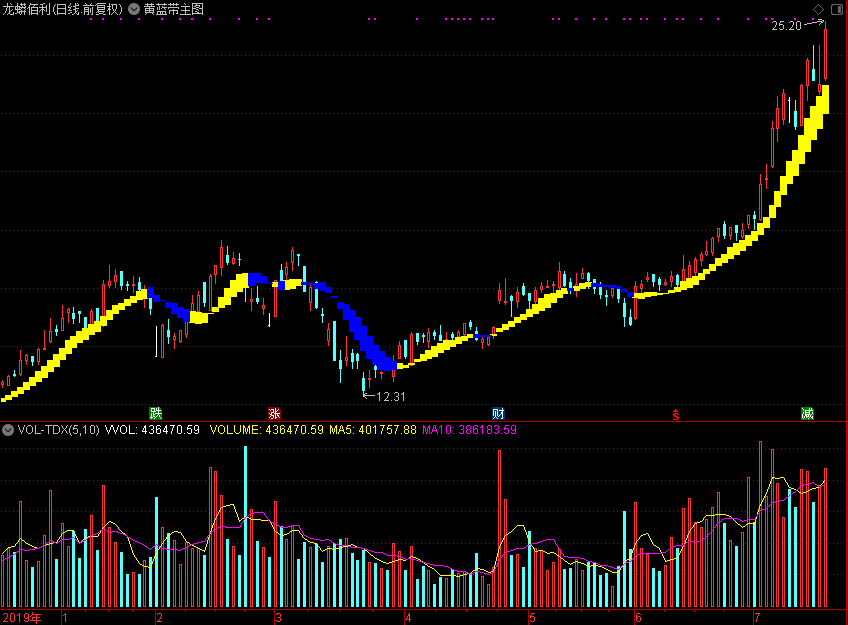The image size is (848, 625).
Task: Click the 黄蓝带主图 indicator name
Action: pyautogui.click(x=174, y=9)
